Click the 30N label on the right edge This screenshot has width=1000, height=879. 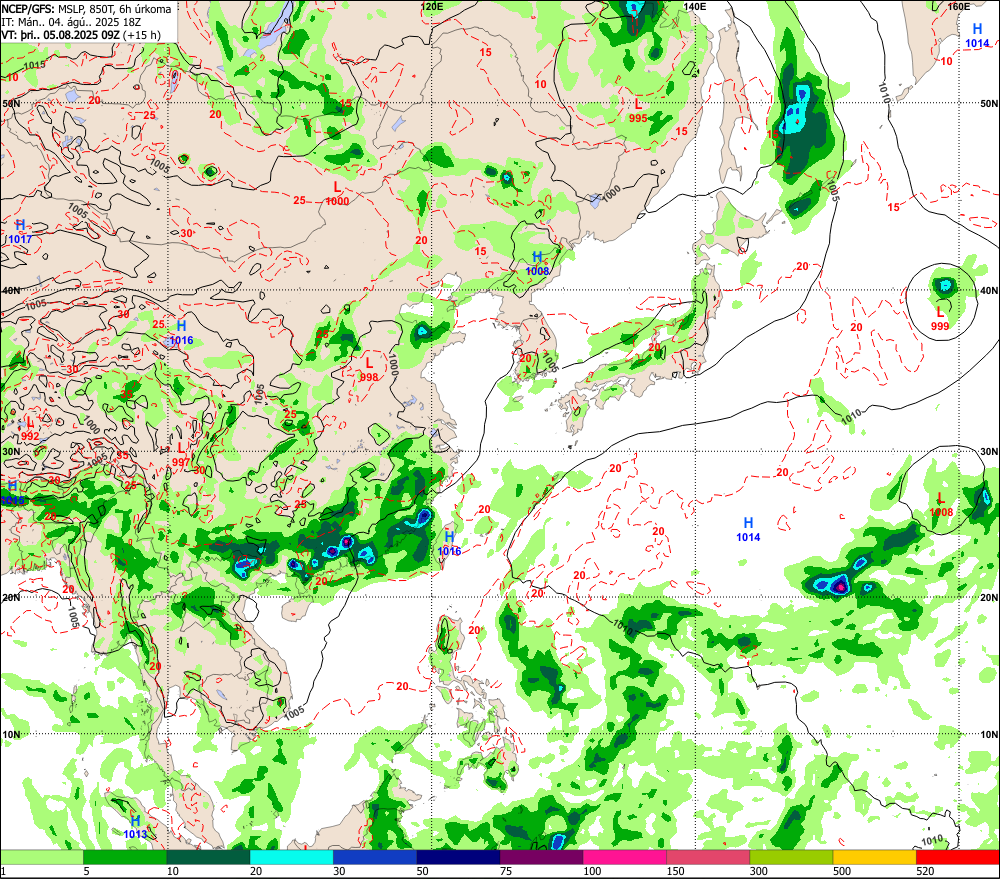pos(989,452)
